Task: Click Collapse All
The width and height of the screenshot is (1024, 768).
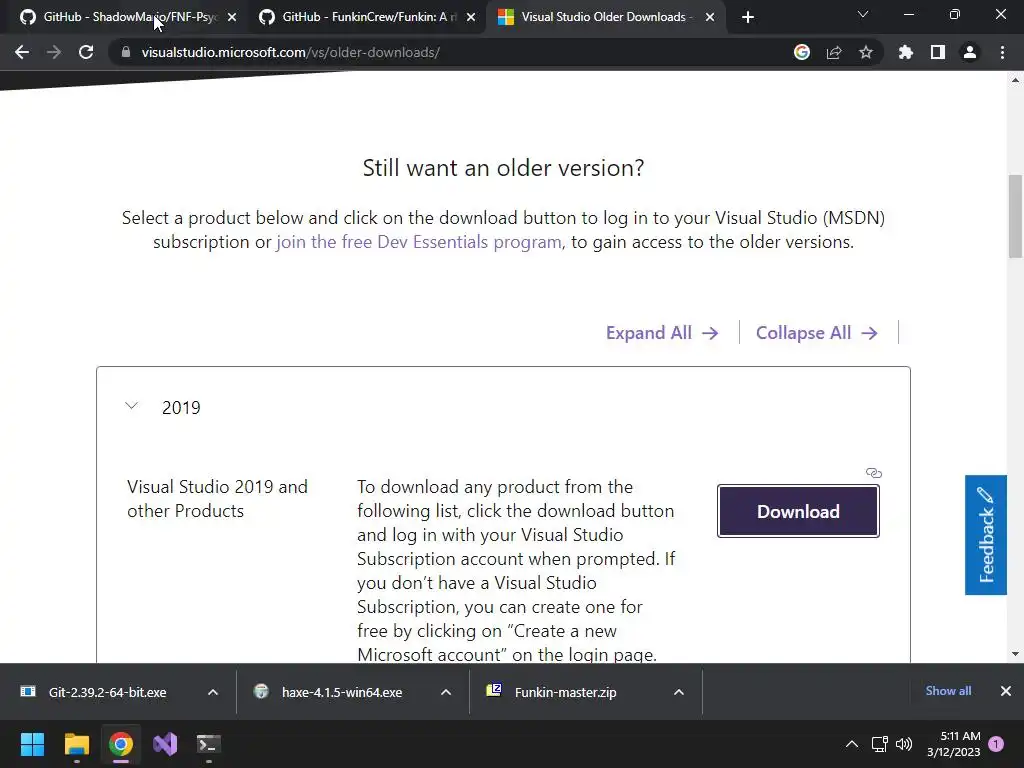Action: click(816, 333)
